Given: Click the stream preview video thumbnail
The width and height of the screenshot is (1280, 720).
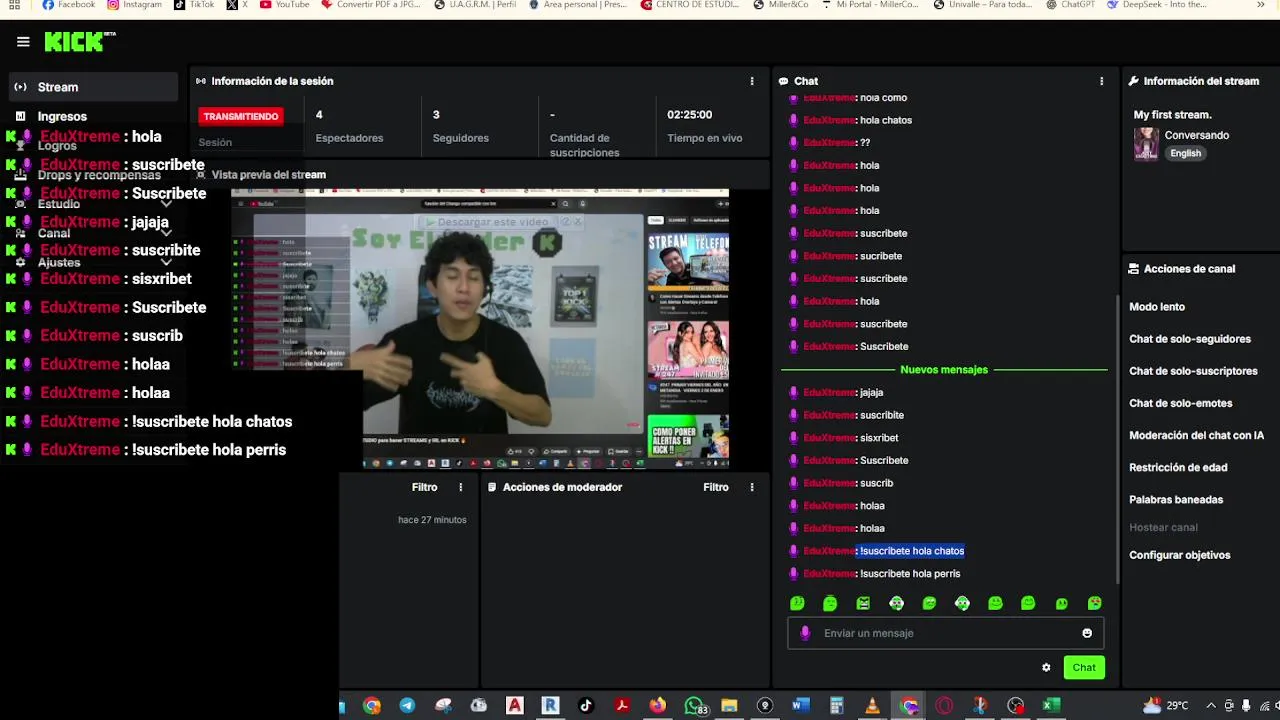Looking at the screenshot, I should [x=480, y=328].
